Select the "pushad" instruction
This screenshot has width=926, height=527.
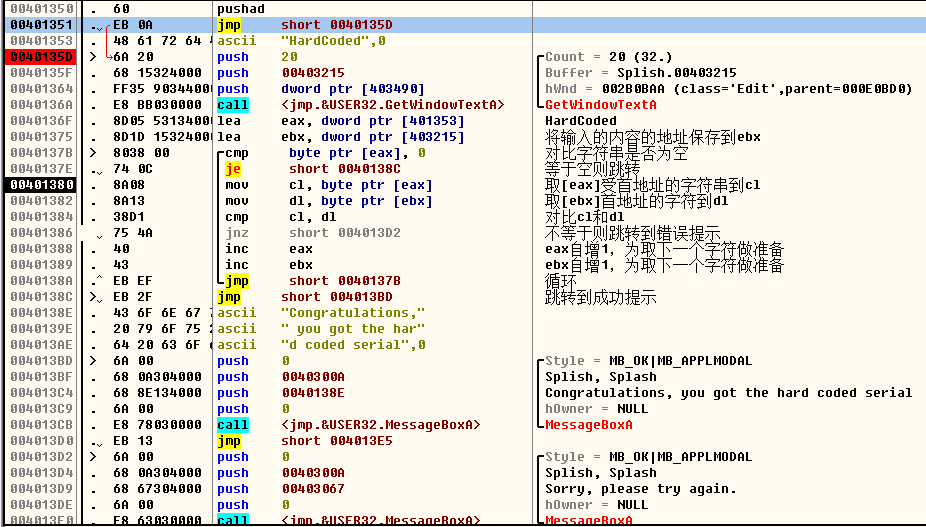click(241, 9)
